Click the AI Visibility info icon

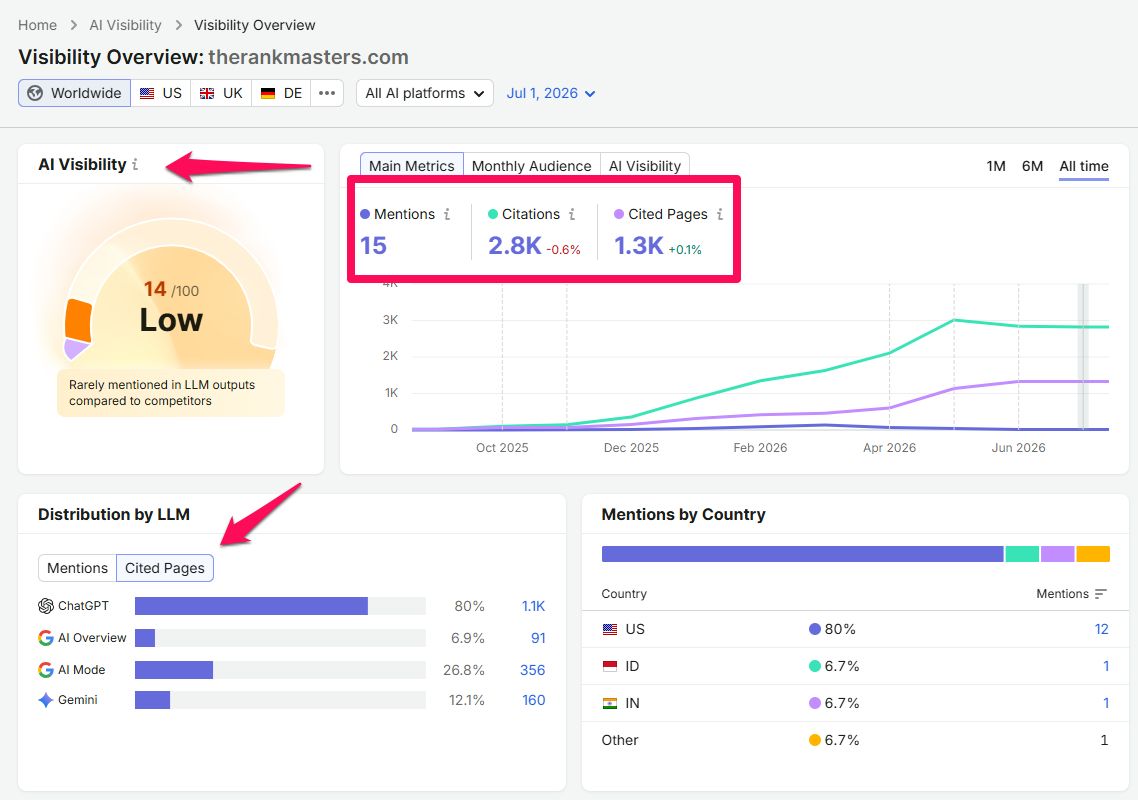tap(135, 165)
